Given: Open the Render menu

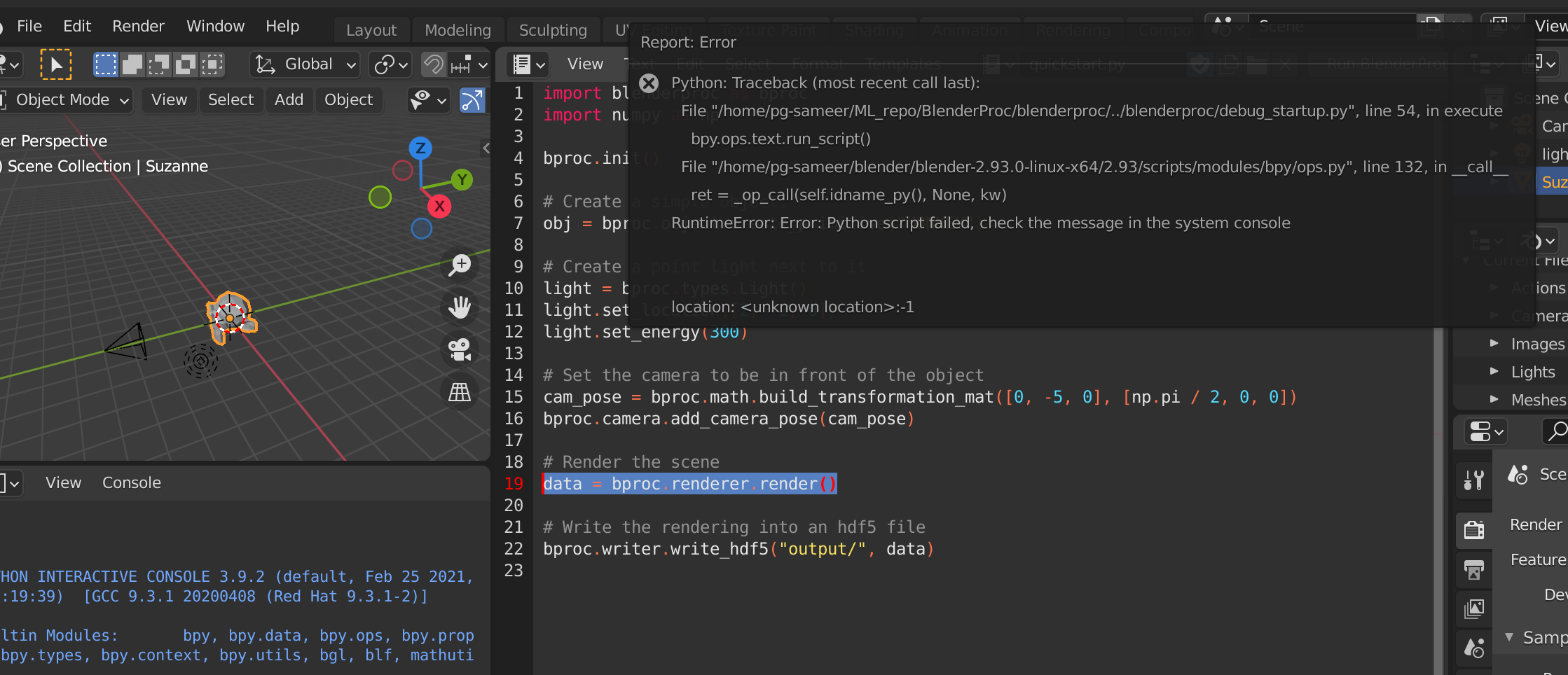Looking at the screenshot, I should point(138,26).
